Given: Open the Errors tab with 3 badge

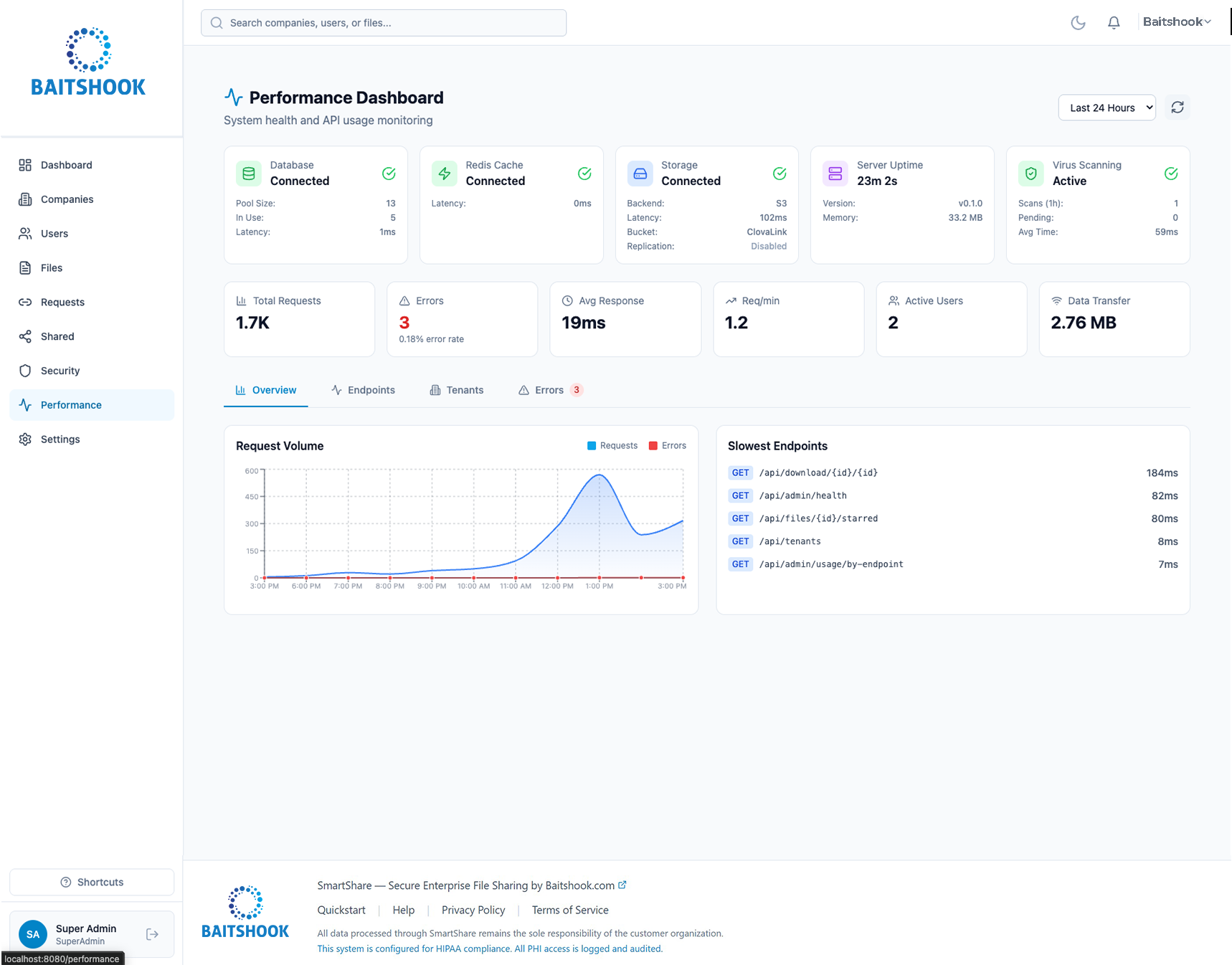Looking at the screenshot, I should (550, 390).
